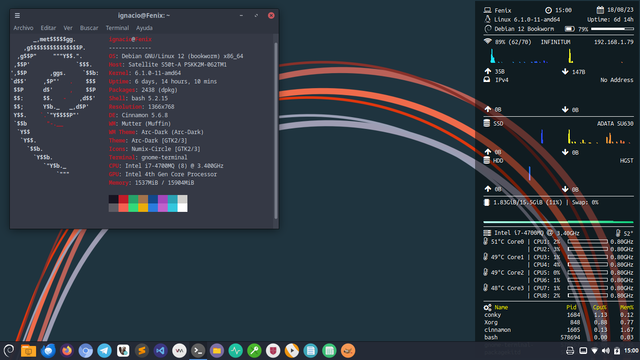Launch Visual Studio Code from the panel
This screenshot has height=360, width=640.
[160, 351]
